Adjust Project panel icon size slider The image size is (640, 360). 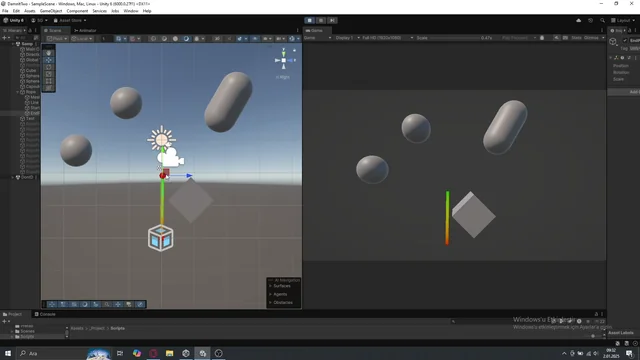(x=593, y=336)
